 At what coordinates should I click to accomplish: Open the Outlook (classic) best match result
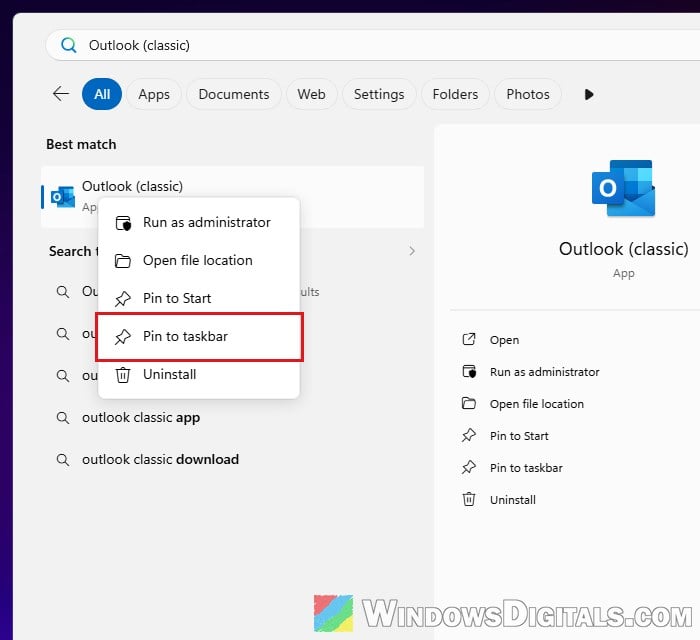[232, 197]
